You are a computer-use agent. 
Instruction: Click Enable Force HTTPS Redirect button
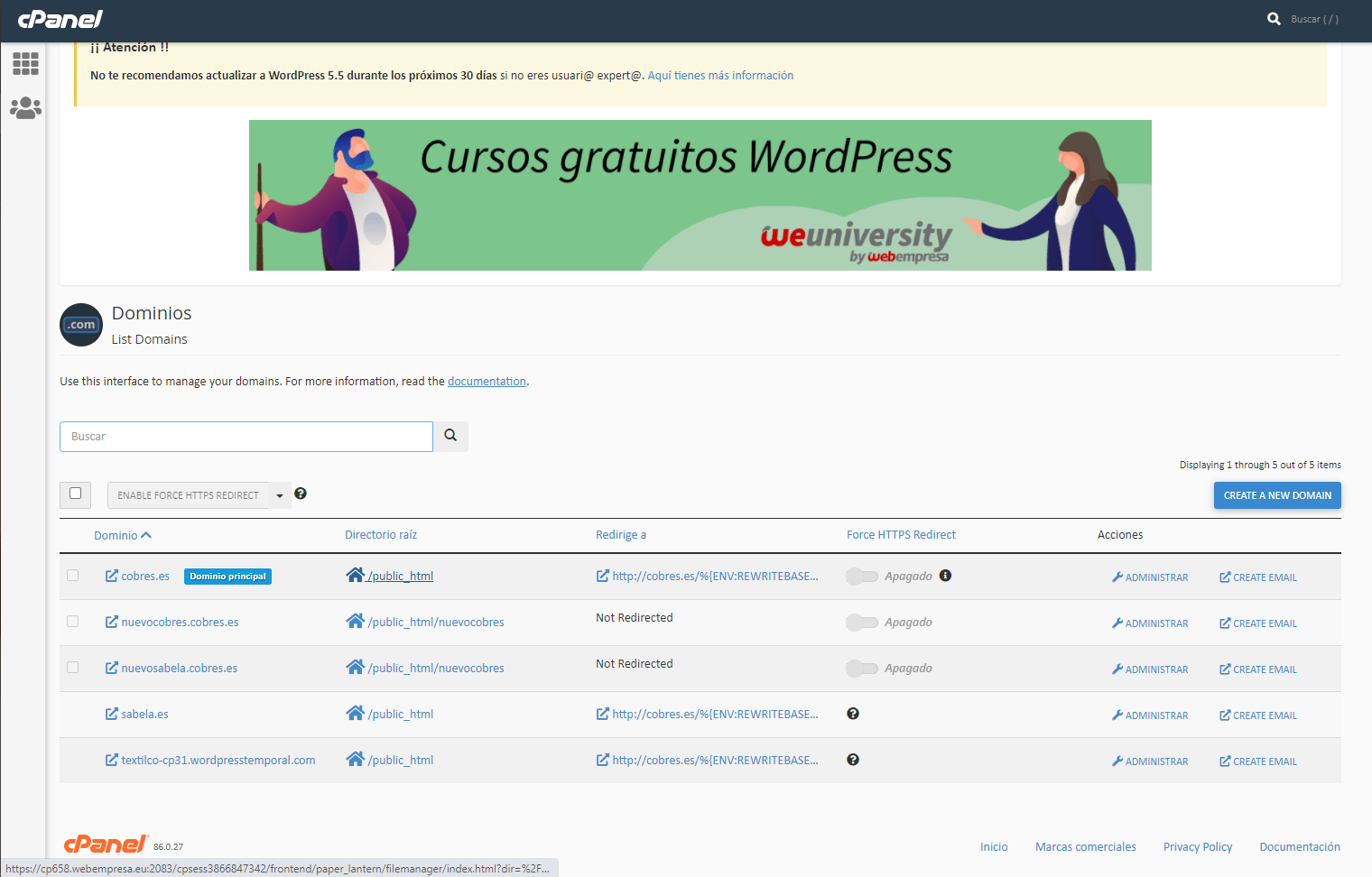tap(188, 495)
